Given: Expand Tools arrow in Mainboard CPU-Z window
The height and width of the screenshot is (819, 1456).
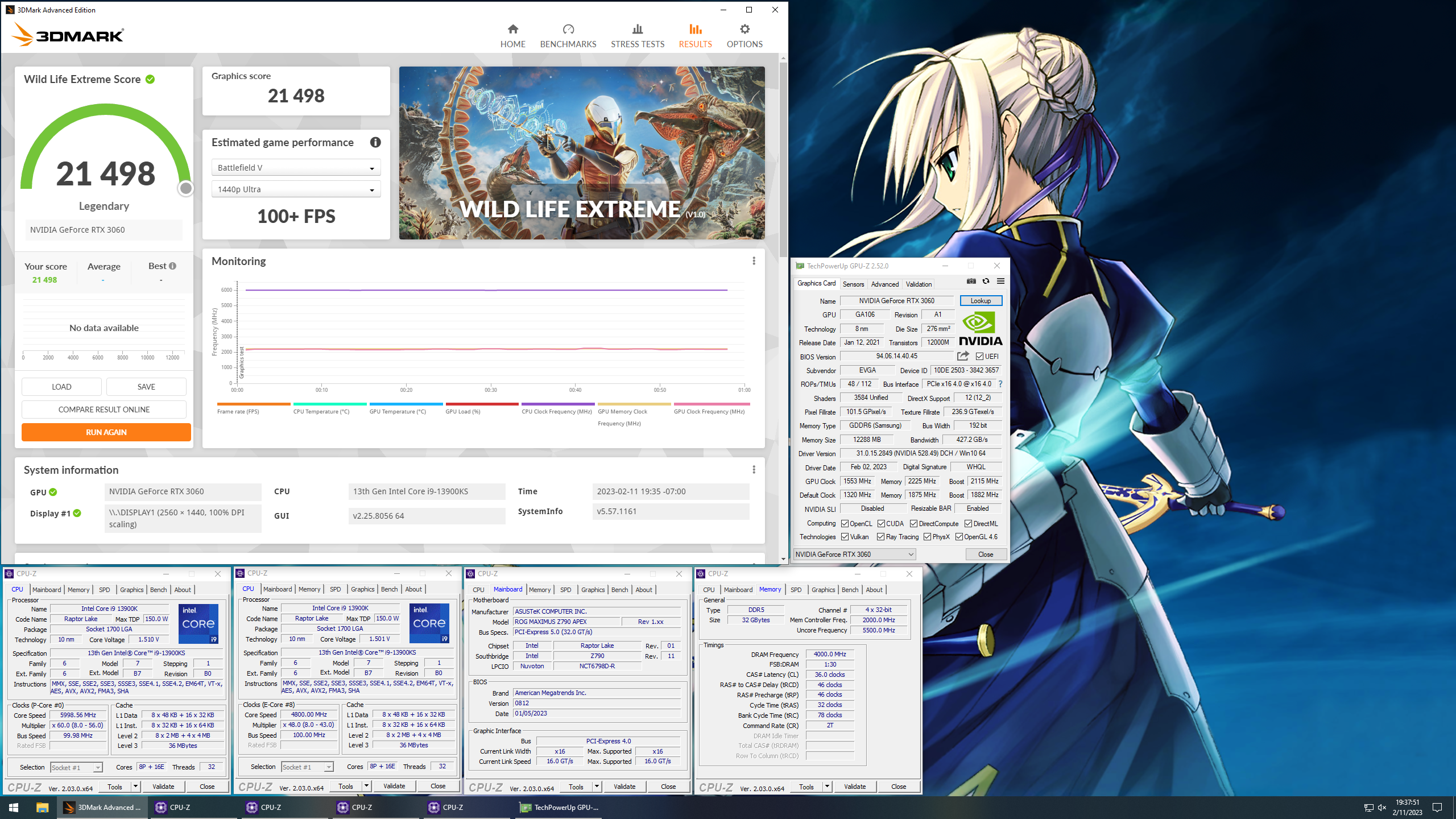Looking at the screenshot, I should point(597,787).
